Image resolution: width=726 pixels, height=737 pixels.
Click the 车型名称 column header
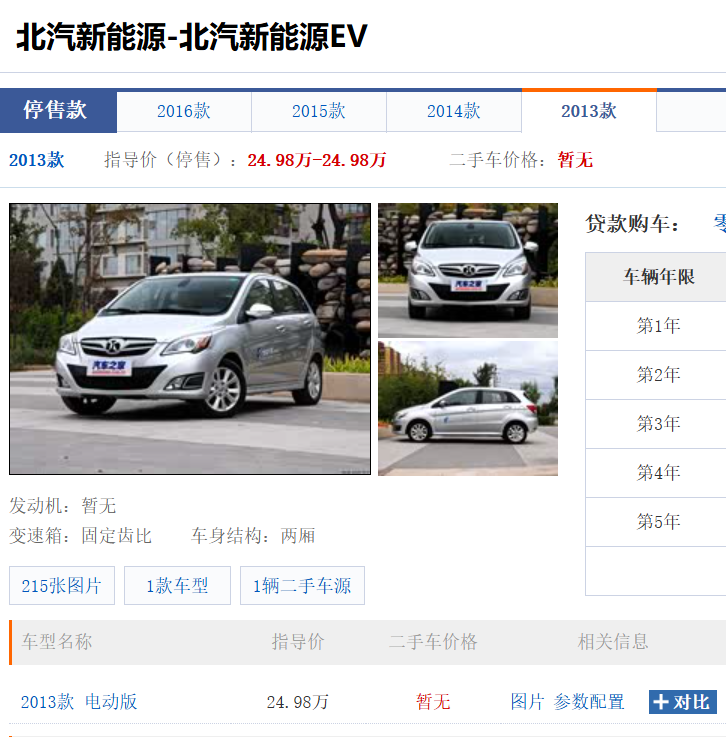57,642
